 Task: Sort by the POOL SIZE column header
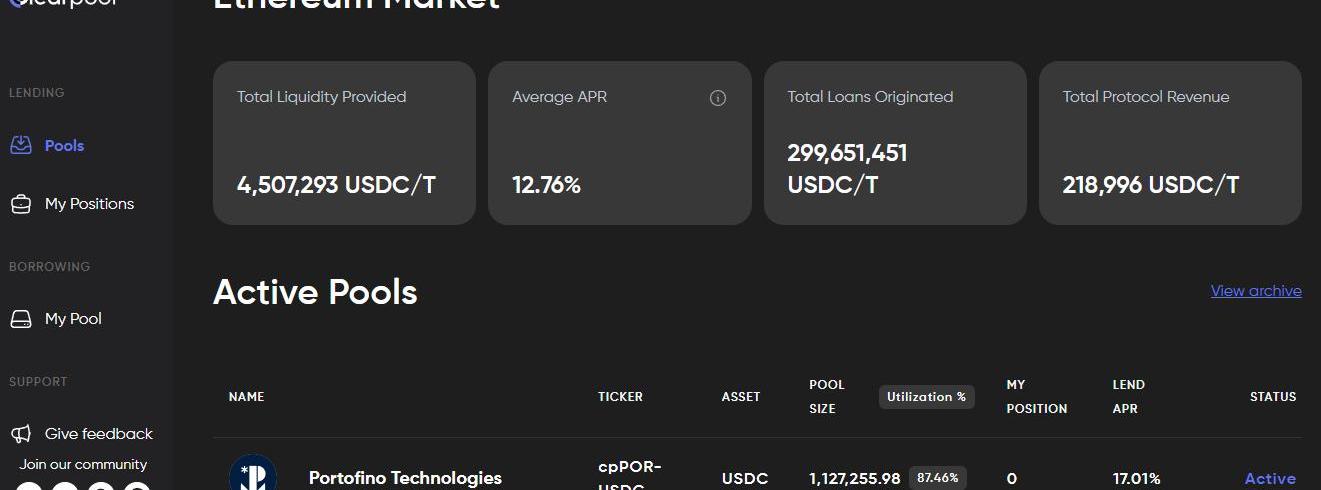coord(827,397)
